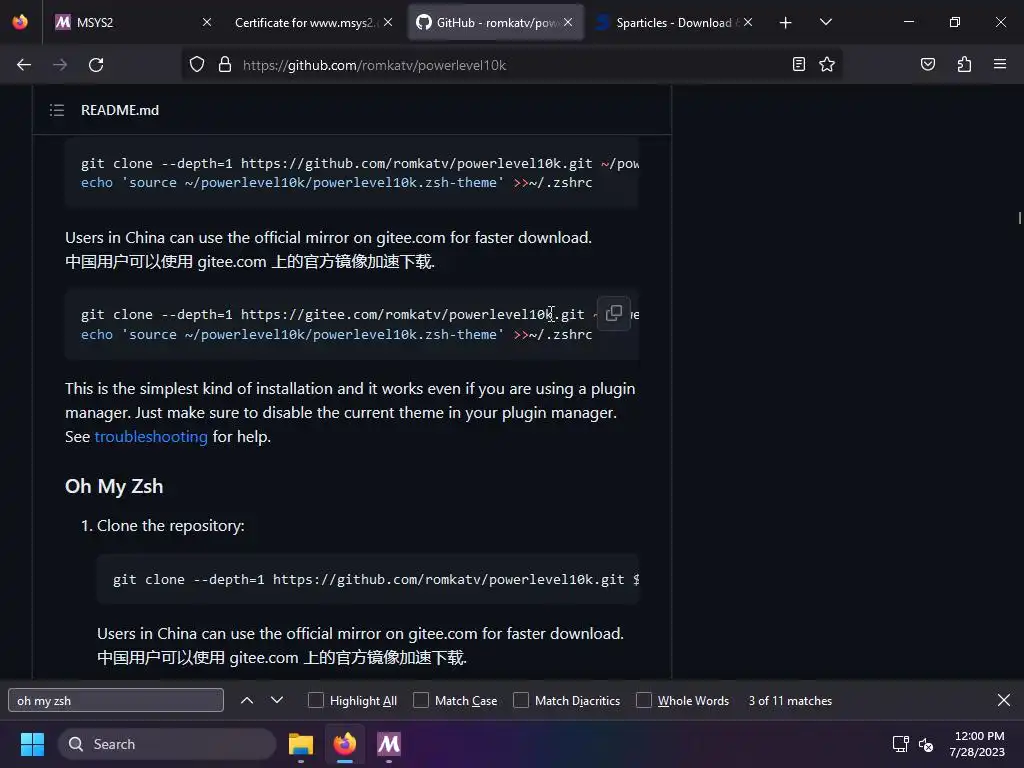
Task: Click the address bar URL
Action: pyautogui.click(x=375, y=65)
